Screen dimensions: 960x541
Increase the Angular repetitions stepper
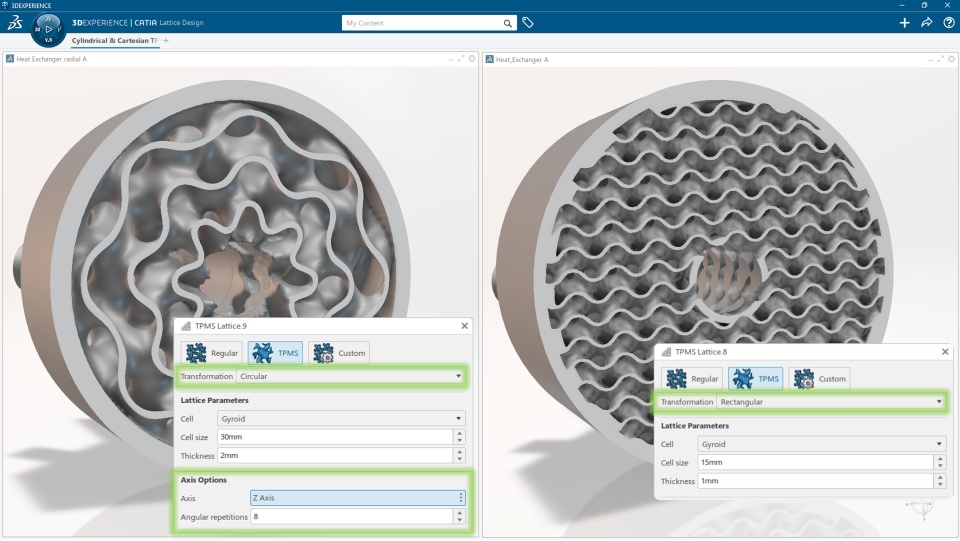460,513
